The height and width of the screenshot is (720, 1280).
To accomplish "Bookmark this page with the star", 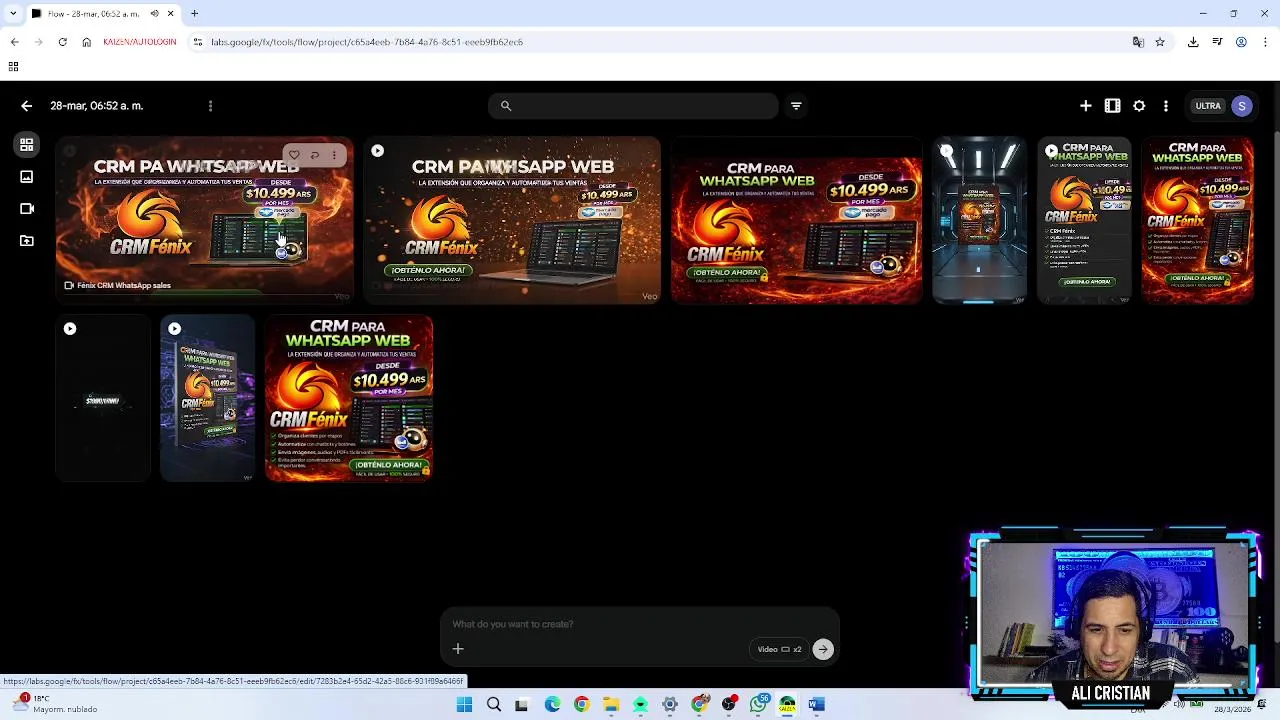I will click(1160, 42).
